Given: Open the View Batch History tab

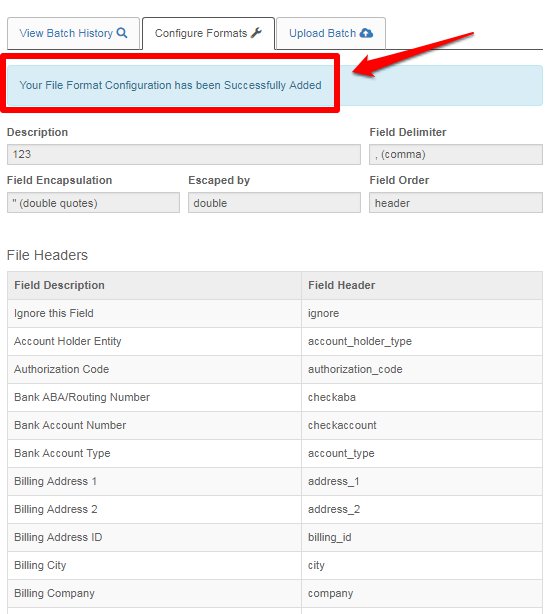Looking at the screenshot, I should point(74,33).
